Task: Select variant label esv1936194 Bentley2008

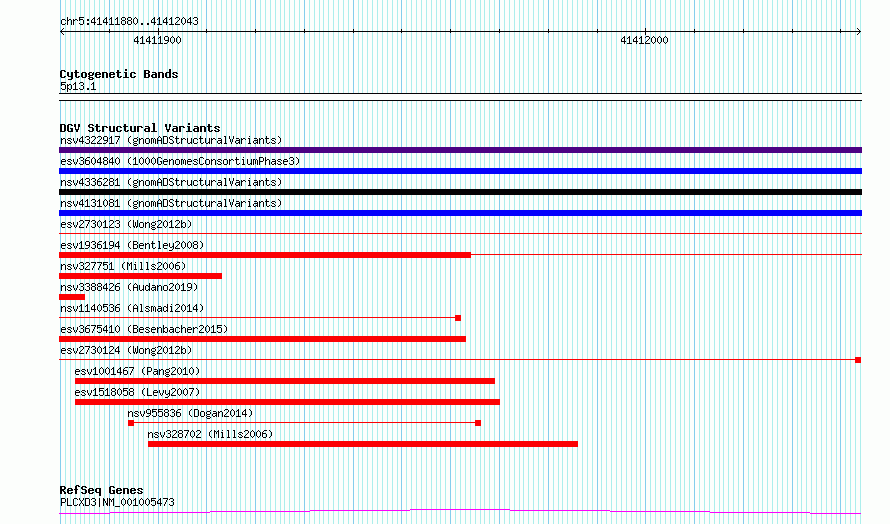Action: (x=132, y=245)
